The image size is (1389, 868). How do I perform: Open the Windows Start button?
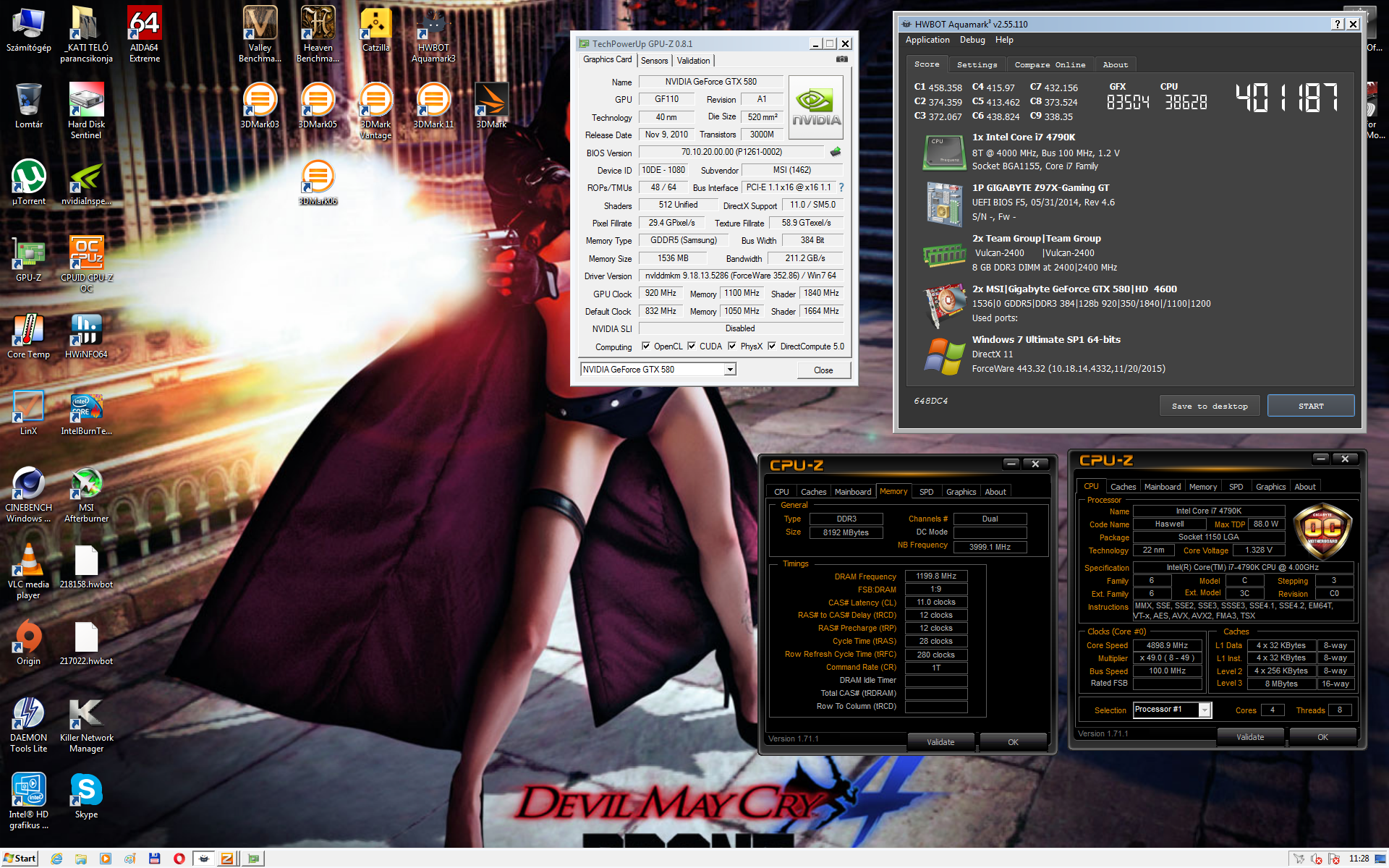(x=20, y=859)
